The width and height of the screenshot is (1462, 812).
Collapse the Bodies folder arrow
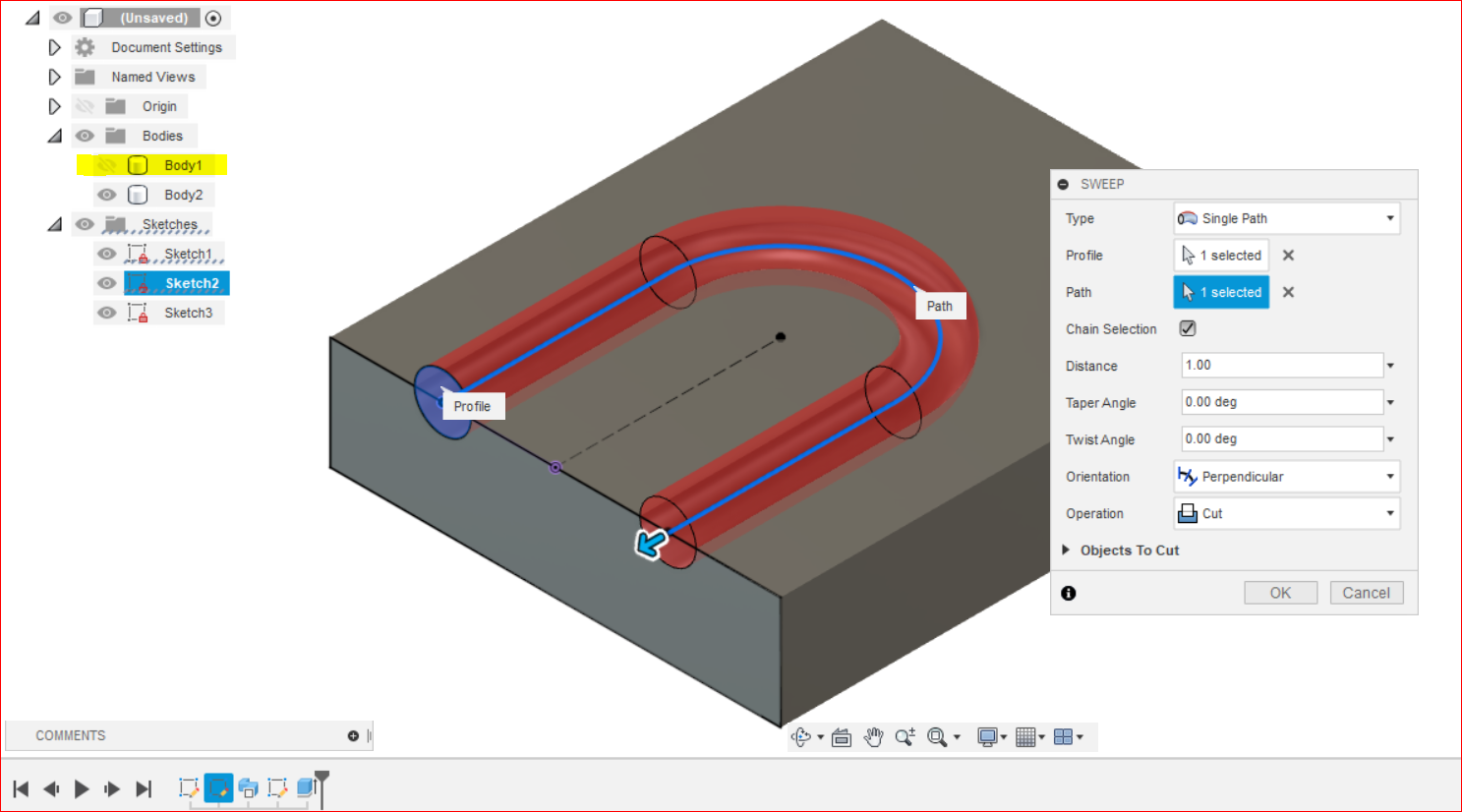(x=55, y=136)
